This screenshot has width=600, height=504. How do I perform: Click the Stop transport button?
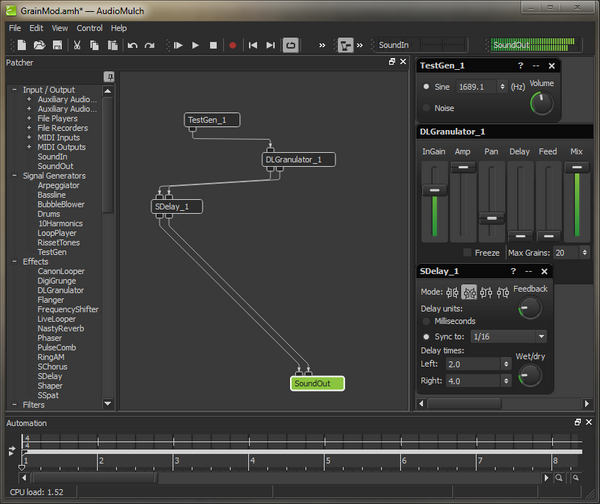[x=213, y=45]
